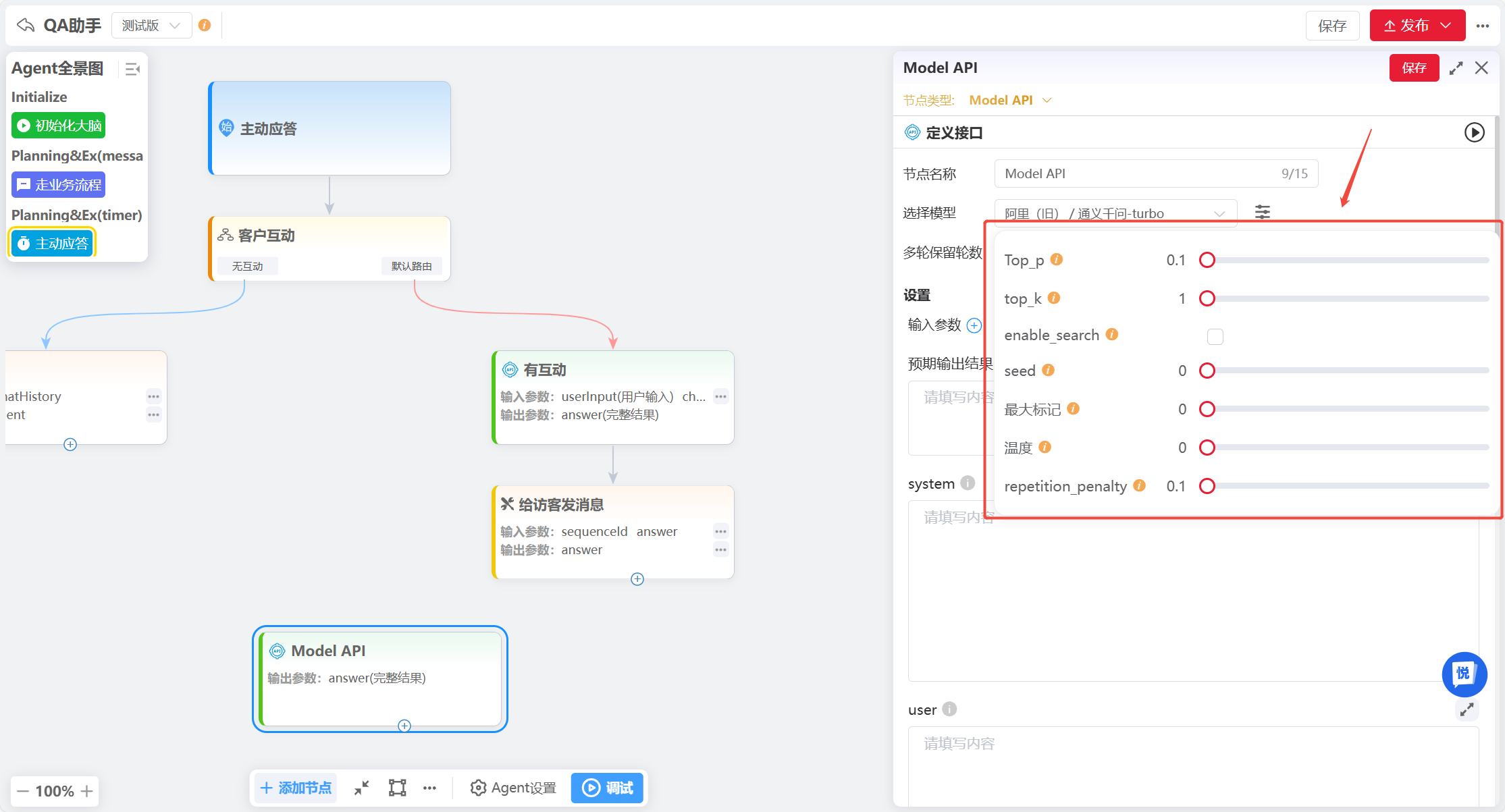Open the blue 悦 assistant chat bubble
Viewport: 1505px width, 812px height.
pos(1464,674)
